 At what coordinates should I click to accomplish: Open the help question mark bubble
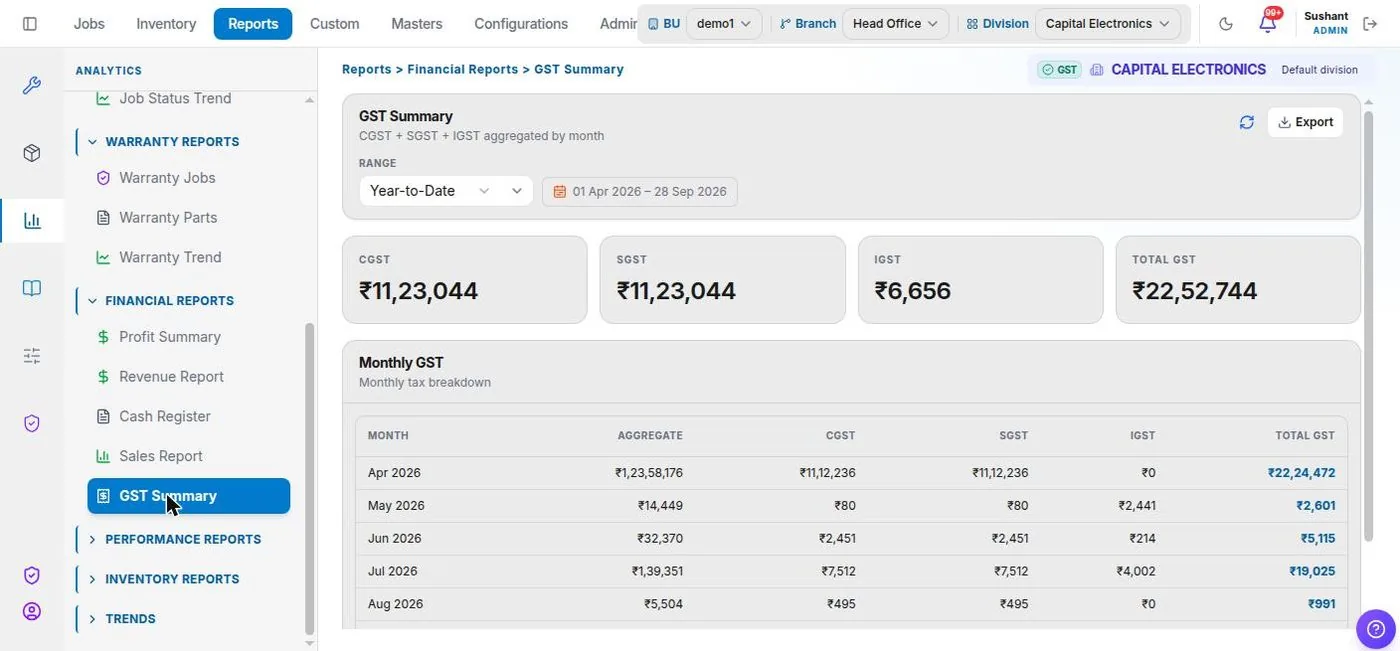[x=1375, y=627]
